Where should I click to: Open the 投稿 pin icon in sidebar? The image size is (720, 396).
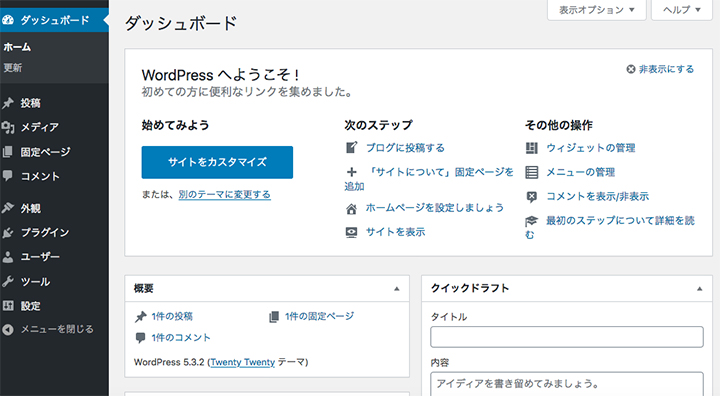(x=8, y=103)
